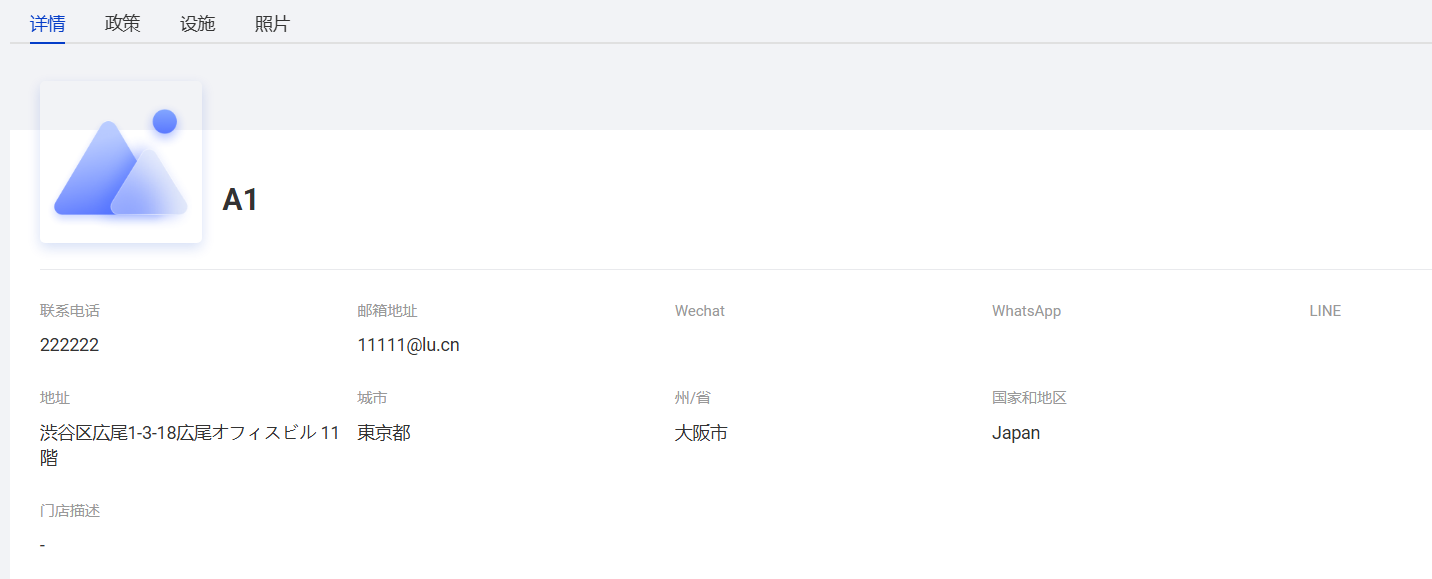Image resolution: width=1432 pixels, height=579 pixels.
Task: Go to the 照片 tab
Action: (272, 24)
